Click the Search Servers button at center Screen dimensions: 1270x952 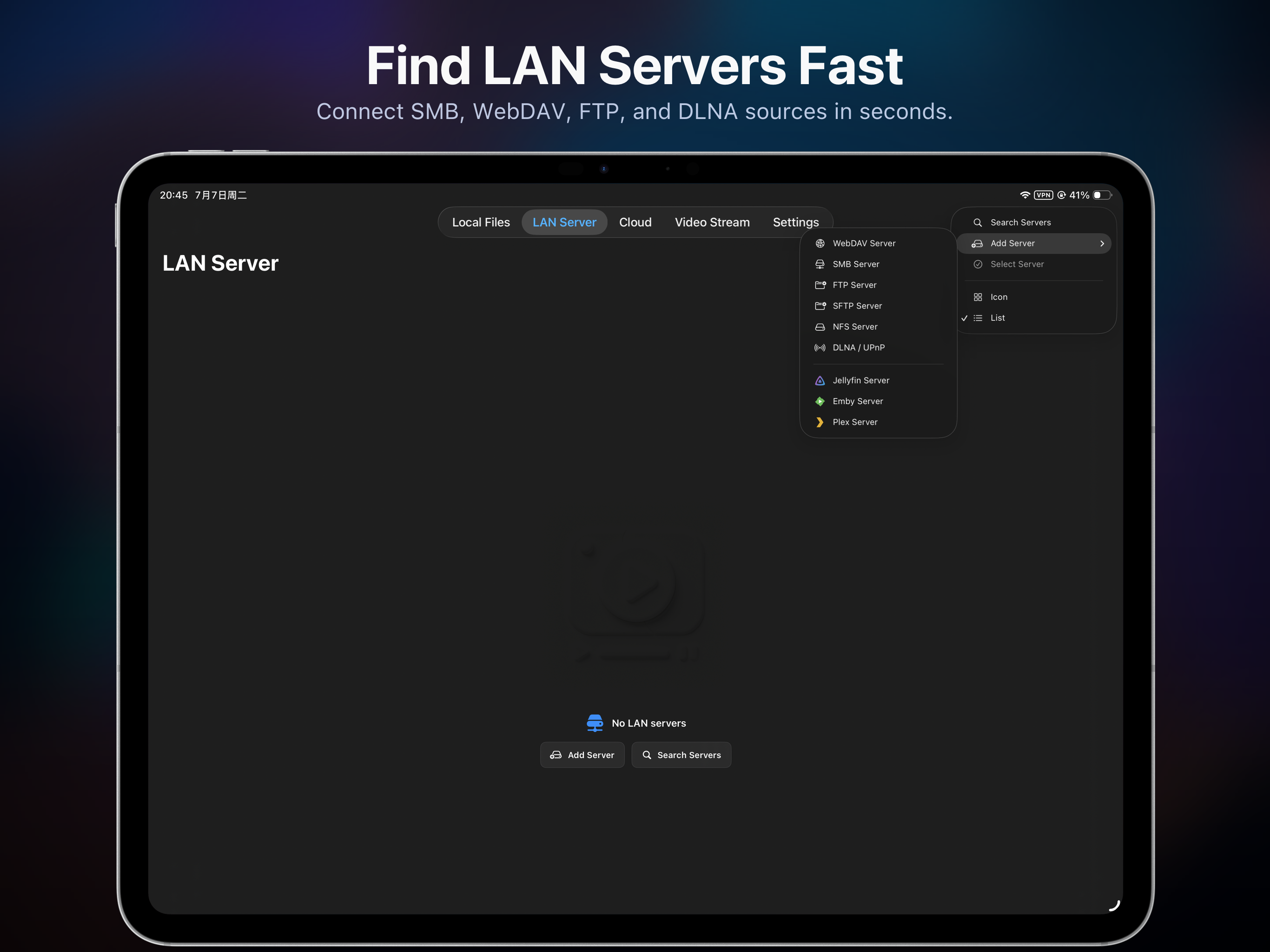(x=681, y=755)
